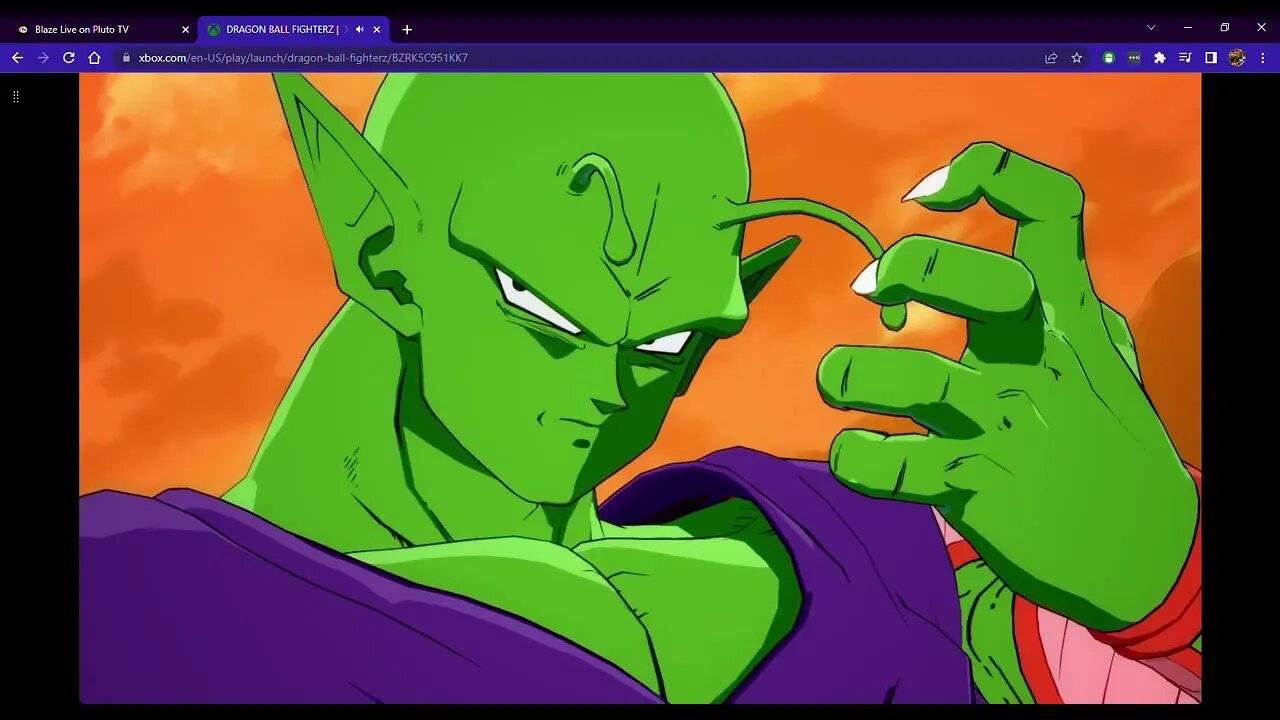The height and width of the screenshot is (720, 1280).
Task: Restore down the browser window
Action: pyautogui.click(x=1225, y=28)
